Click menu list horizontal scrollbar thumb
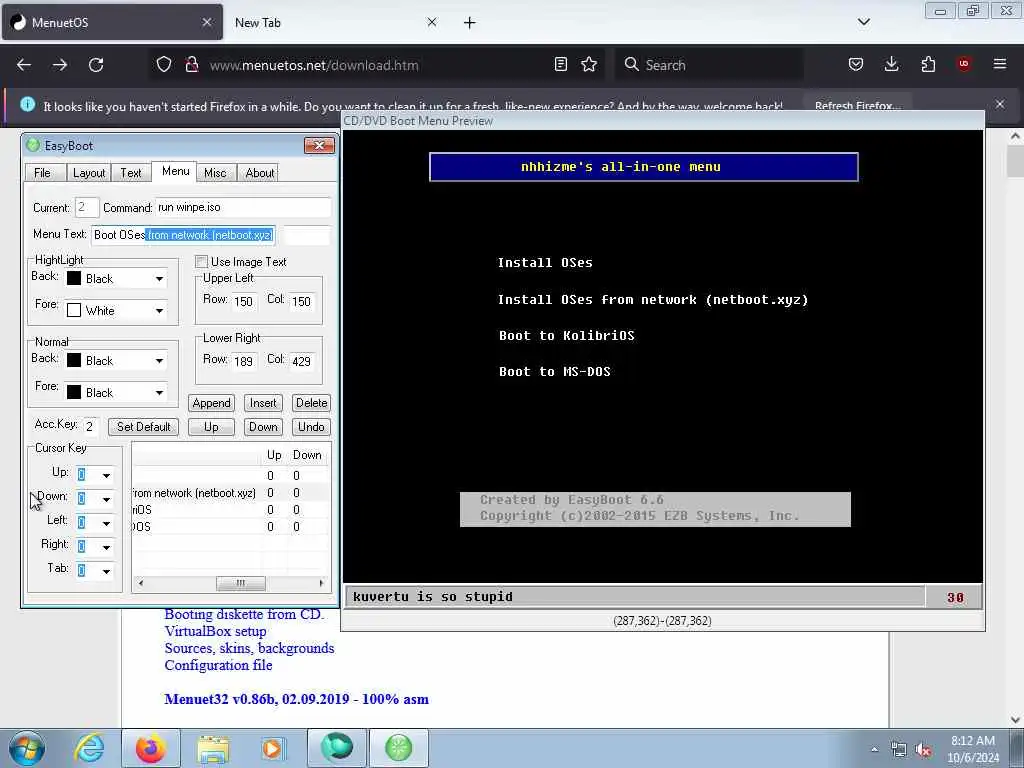The width and height of the screenshot is (1024, 768). [x=241, y=583]
